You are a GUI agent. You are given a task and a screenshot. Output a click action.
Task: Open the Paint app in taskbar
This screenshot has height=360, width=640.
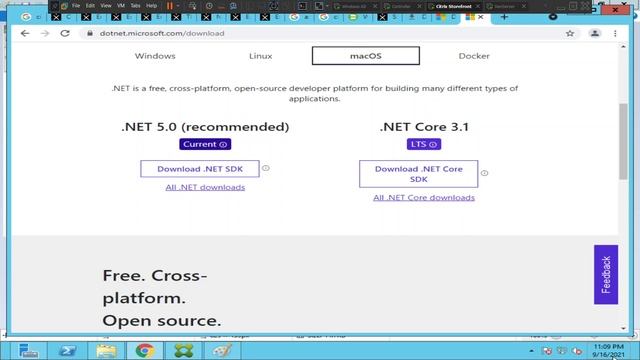(222, 351)
